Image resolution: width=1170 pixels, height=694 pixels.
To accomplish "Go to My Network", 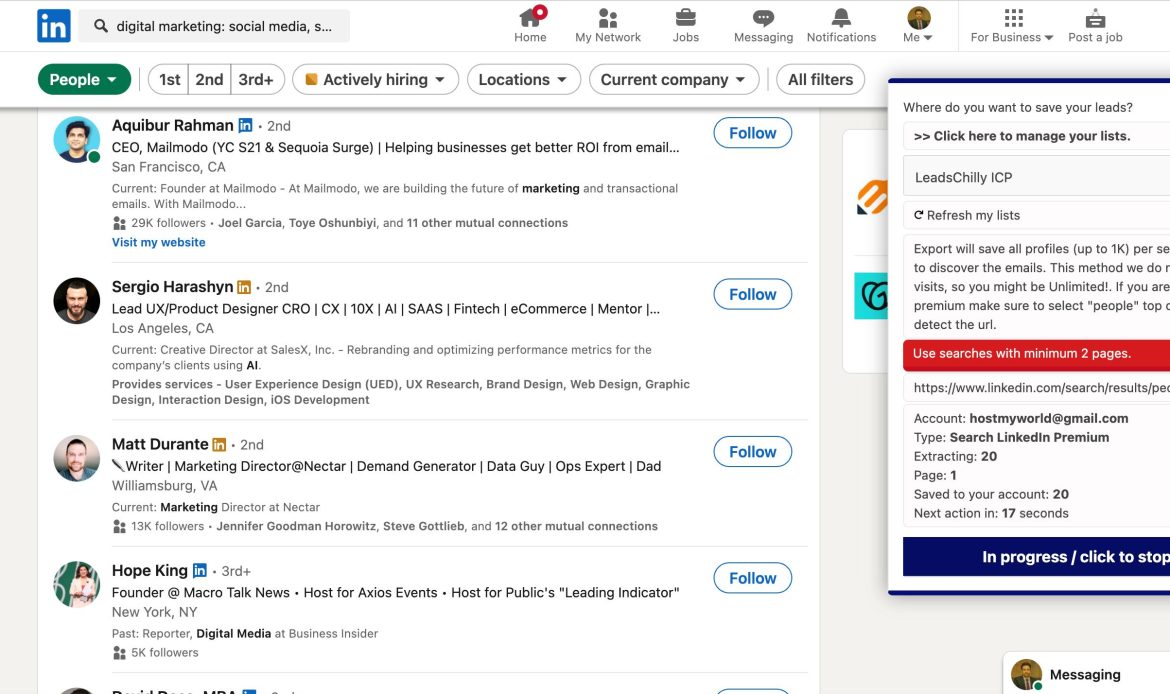I will (607, 26).
